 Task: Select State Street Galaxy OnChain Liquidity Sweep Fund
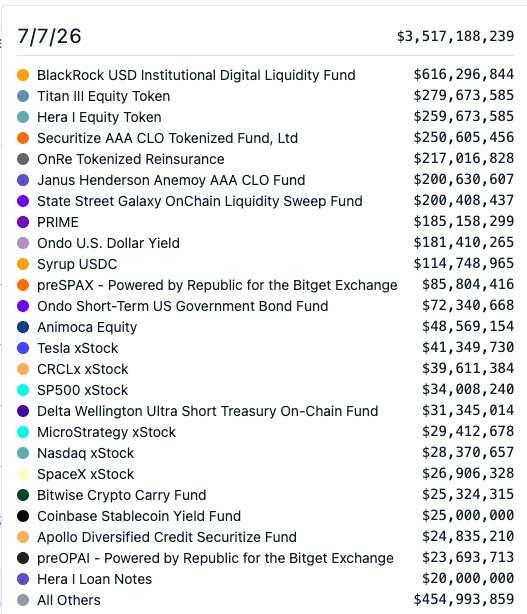(x=200, y=201)
